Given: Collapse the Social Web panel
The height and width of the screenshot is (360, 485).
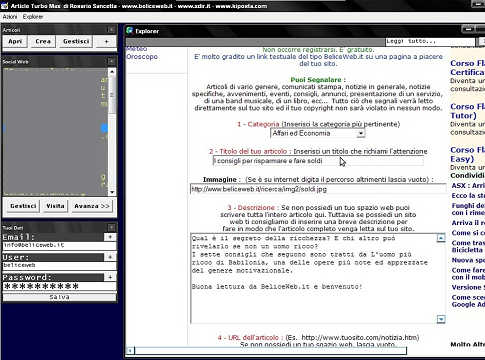Looking at the screenshot, I should 111,61.
